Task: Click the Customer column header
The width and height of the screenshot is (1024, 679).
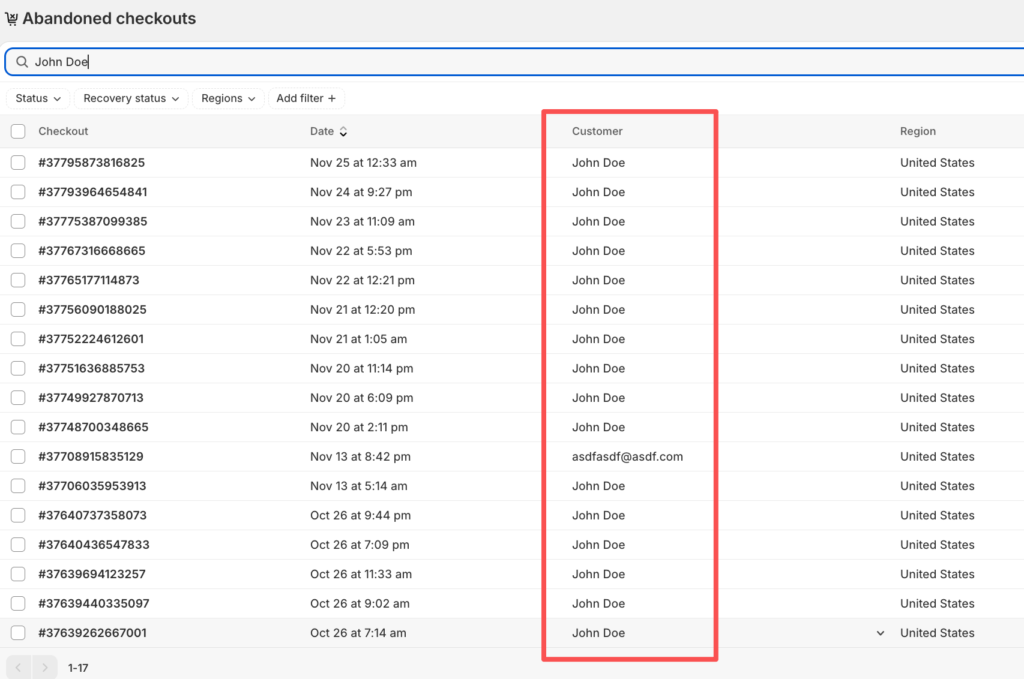Action: click(597, 131)
